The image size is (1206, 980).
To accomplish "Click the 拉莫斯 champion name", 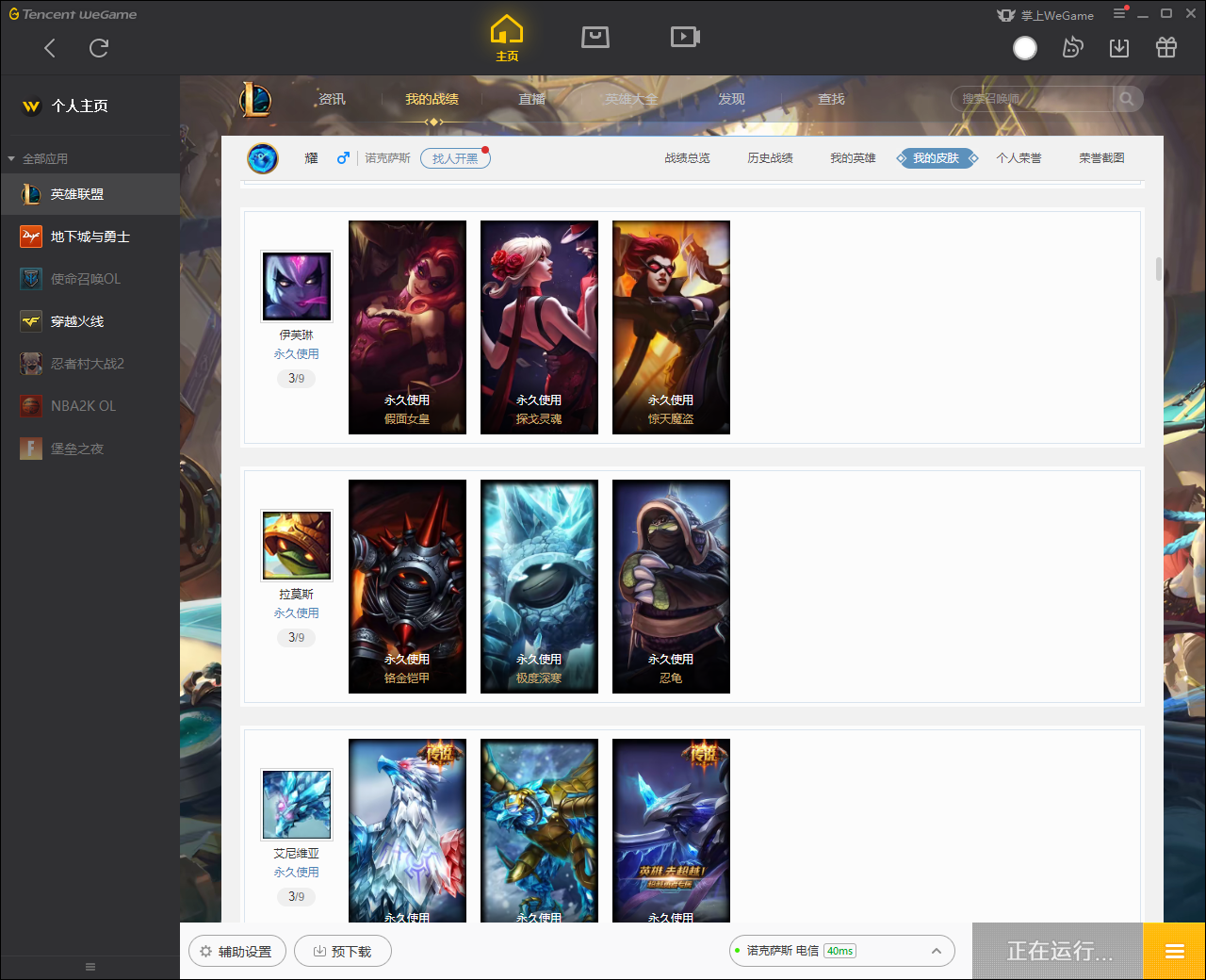I will click(297, 595).
